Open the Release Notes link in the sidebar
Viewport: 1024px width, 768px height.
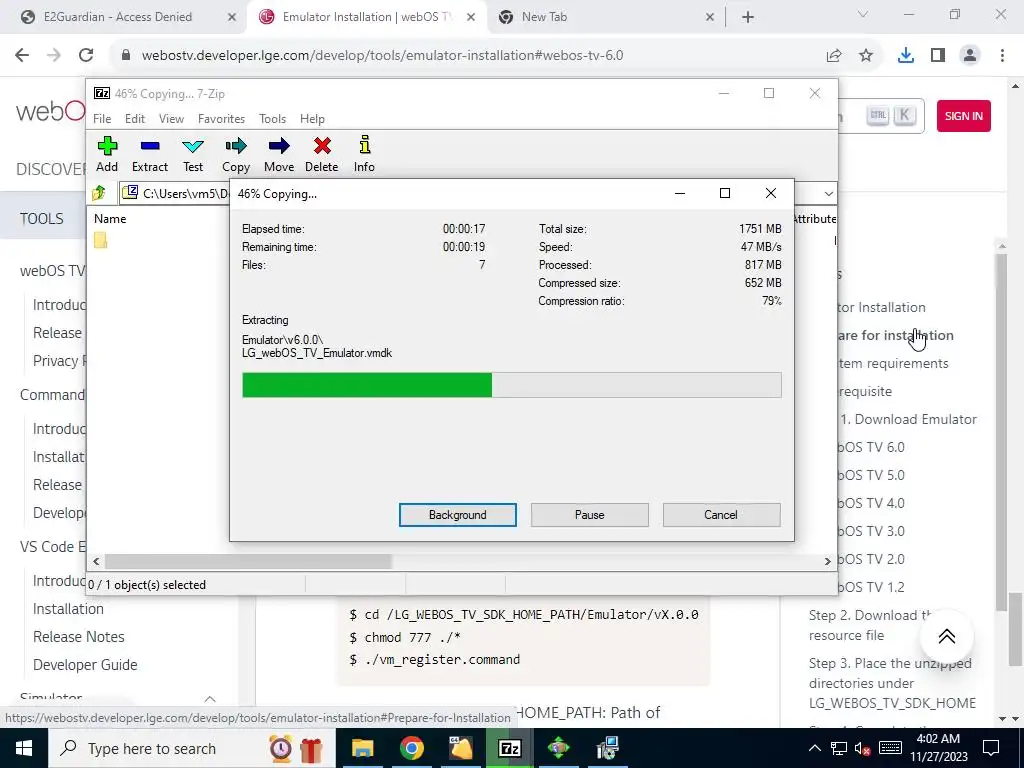coord(78,637)
